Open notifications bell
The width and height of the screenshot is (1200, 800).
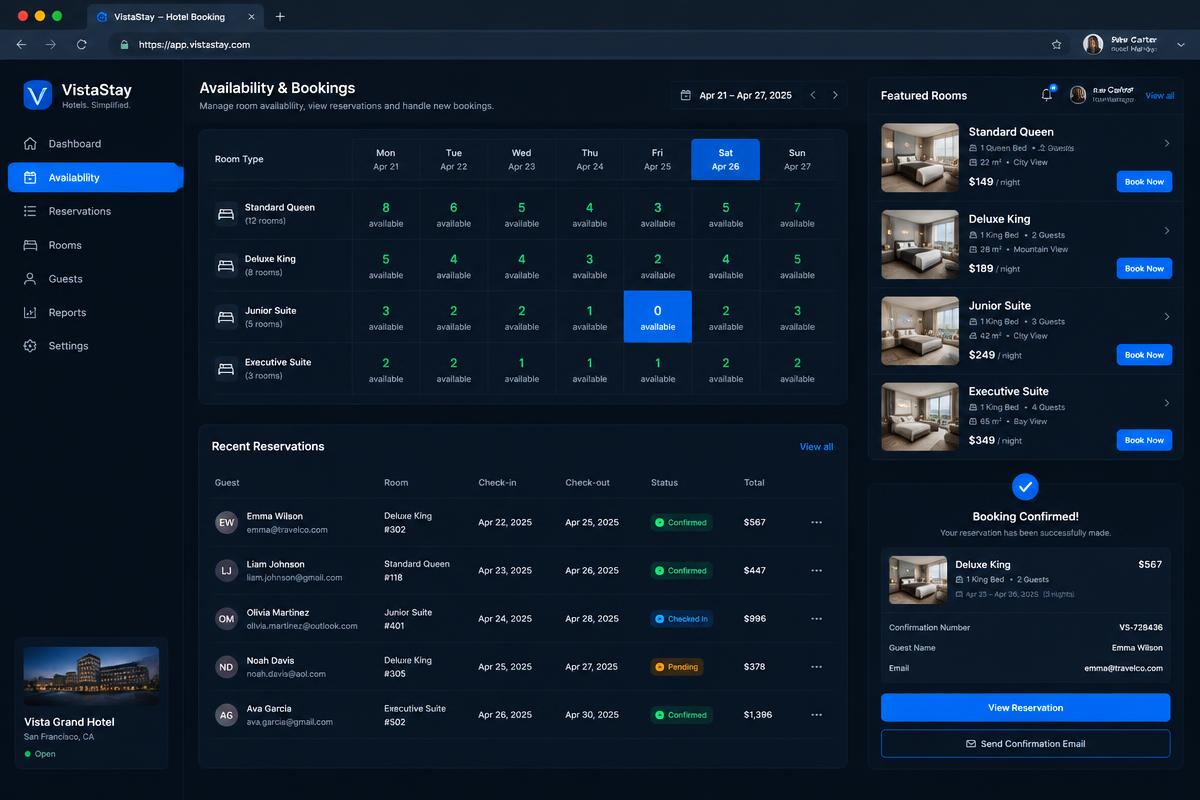(x=1047, y=95)
